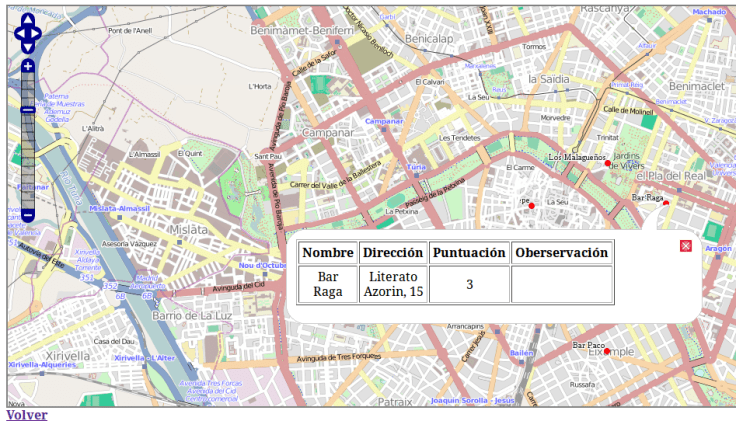Zoom in with the plus button
The height and width of the screenshot is (428, 736).
point(28,66)
